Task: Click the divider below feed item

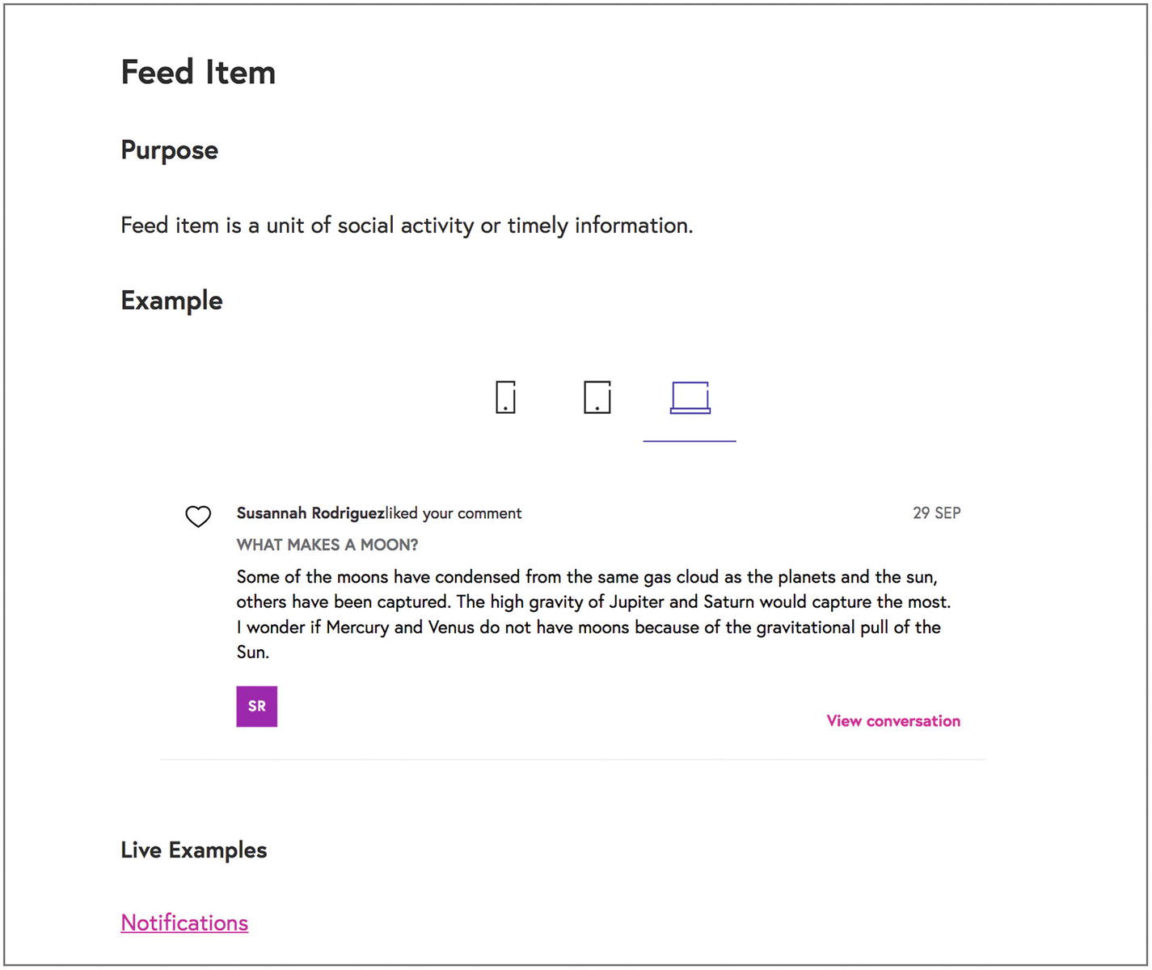Action: click(x=573, y=759)
